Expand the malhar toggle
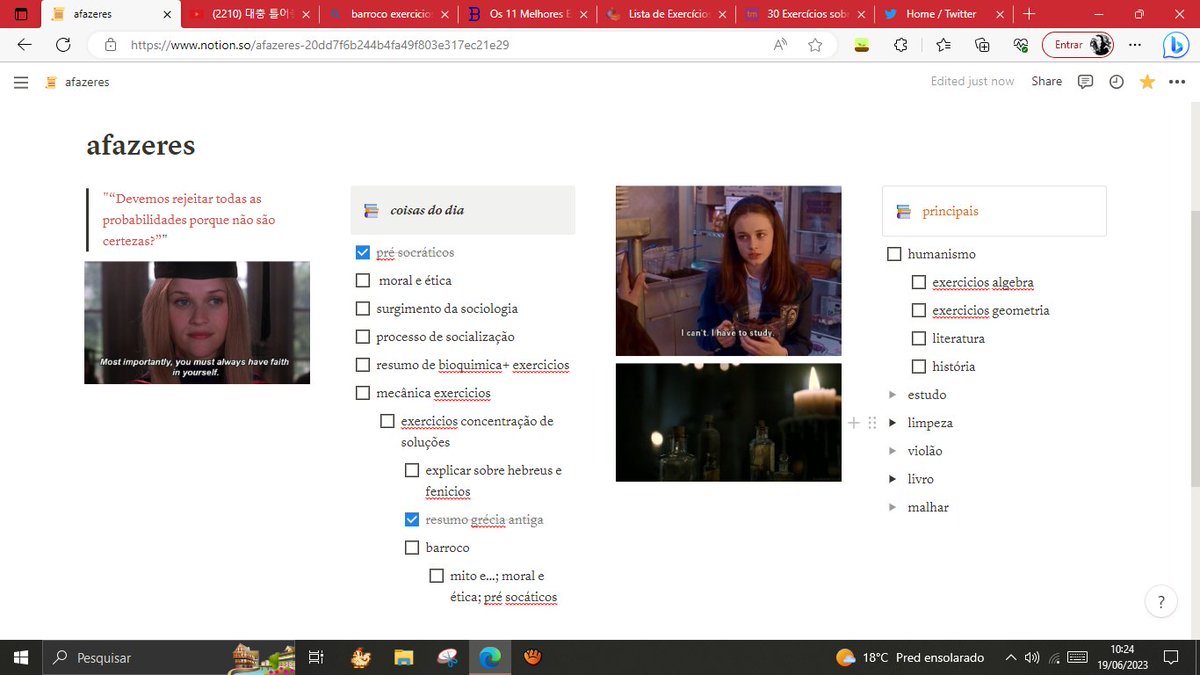 (892, 507)
